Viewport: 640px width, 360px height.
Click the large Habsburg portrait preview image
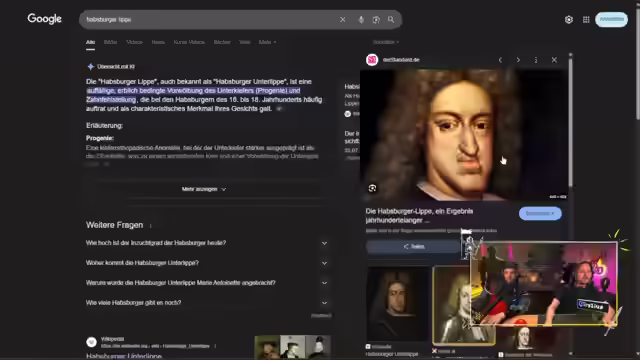point(464,135)
